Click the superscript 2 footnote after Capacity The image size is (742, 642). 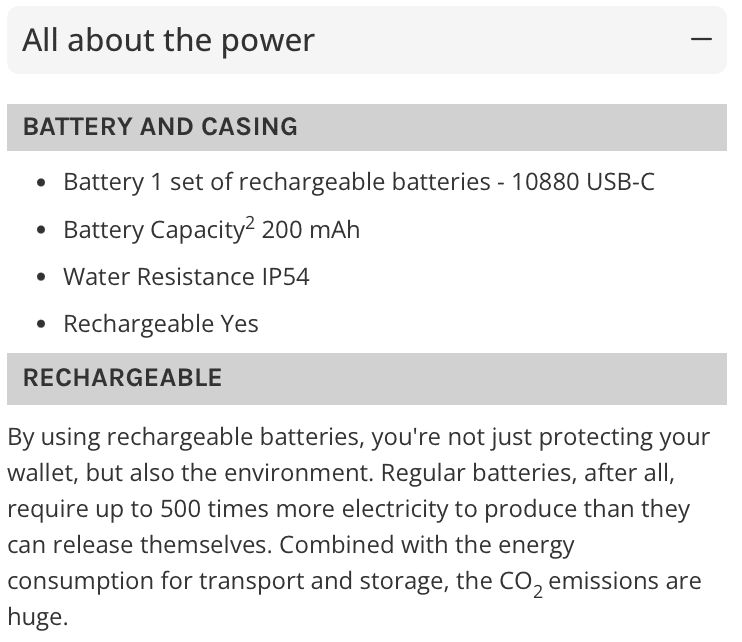[x=250, y=223]
